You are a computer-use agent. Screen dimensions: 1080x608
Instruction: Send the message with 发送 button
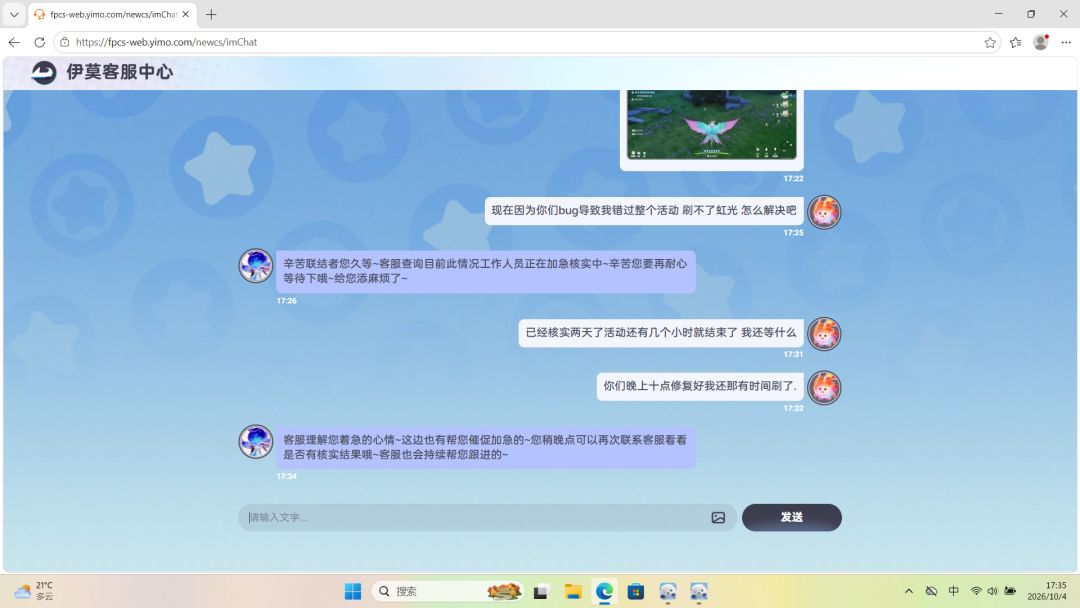(791, 517)
